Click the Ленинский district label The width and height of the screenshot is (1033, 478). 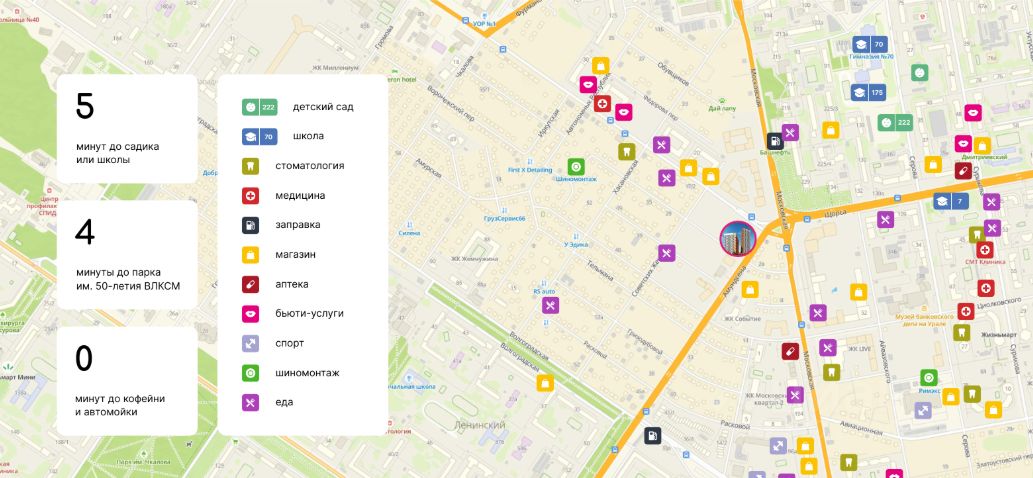(480, 425)
